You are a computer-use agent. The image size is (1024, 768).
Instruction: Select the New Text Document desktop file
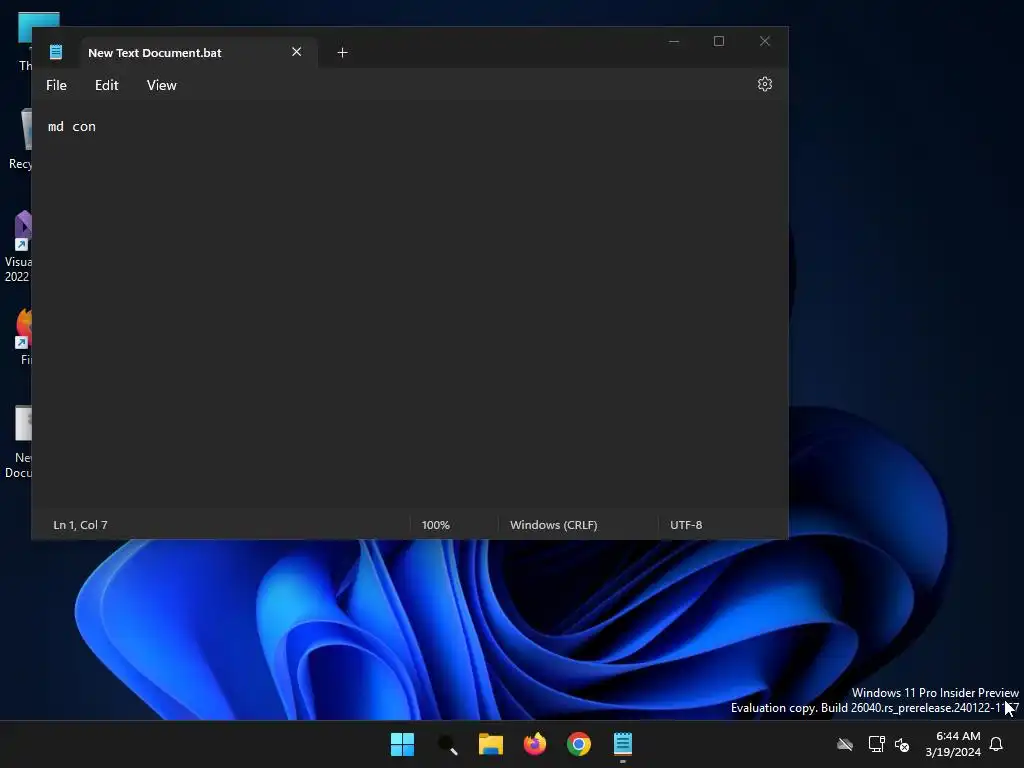pos(20,443)
